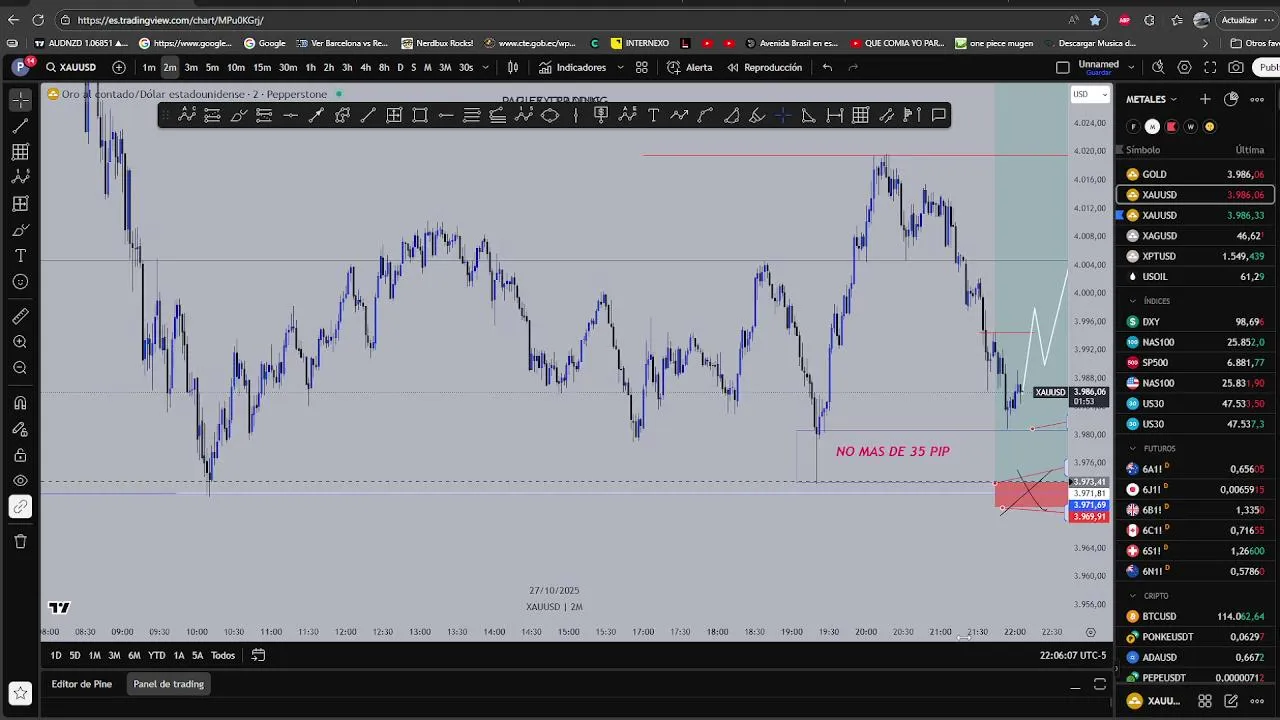Reload the page in browser

[x=38, y=19]
